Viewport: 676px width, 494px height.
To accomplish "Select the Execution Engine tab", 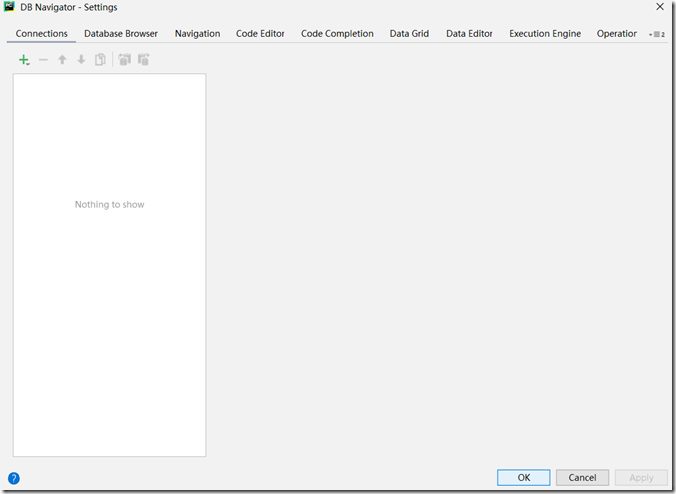I will (545, 34).
